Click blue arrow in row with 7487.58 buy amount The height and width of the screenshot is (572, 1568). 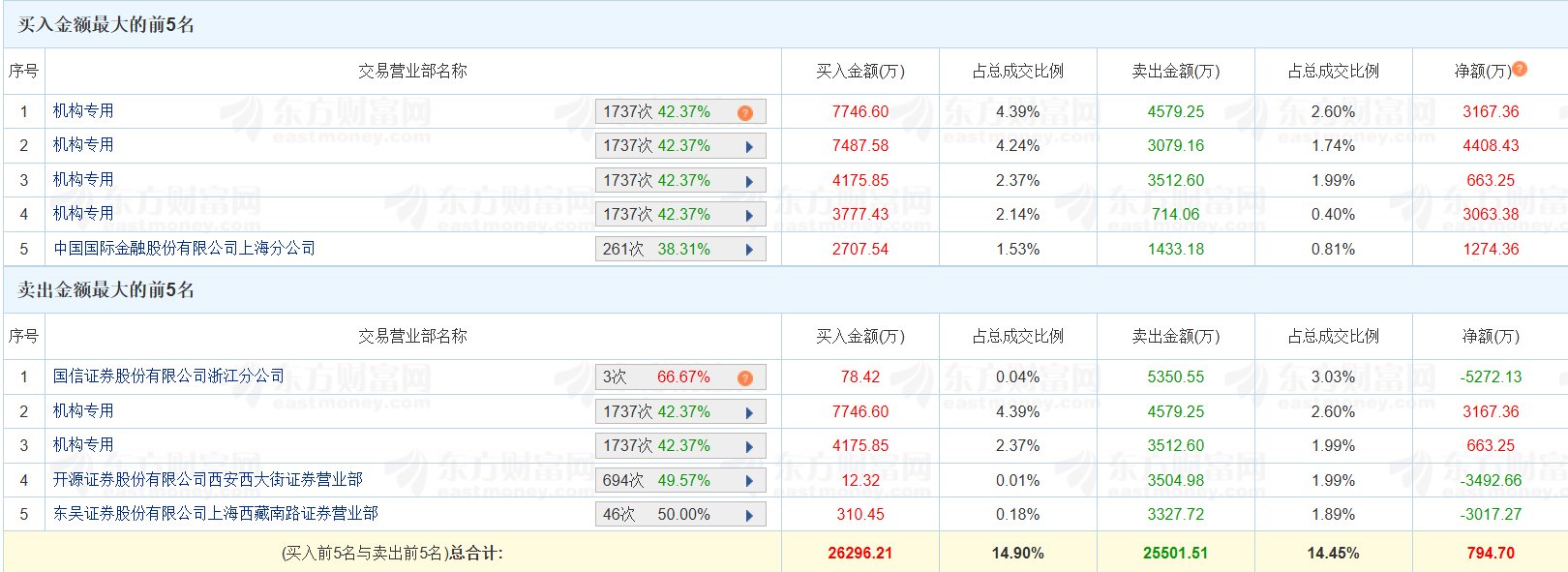pyautogui.click(x=749, y=147)
